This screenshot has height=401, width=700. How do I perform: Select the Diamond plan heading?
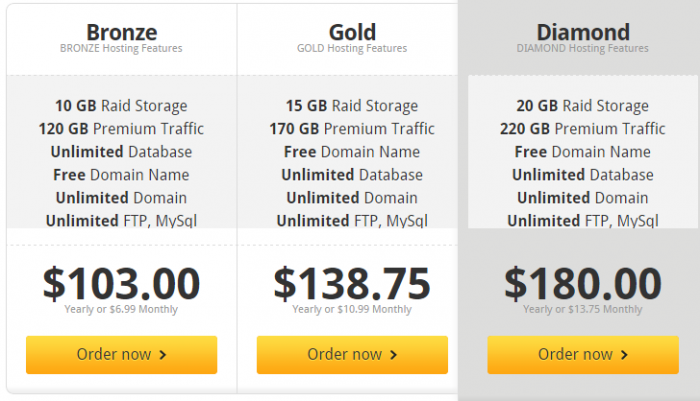pos(582,31)
